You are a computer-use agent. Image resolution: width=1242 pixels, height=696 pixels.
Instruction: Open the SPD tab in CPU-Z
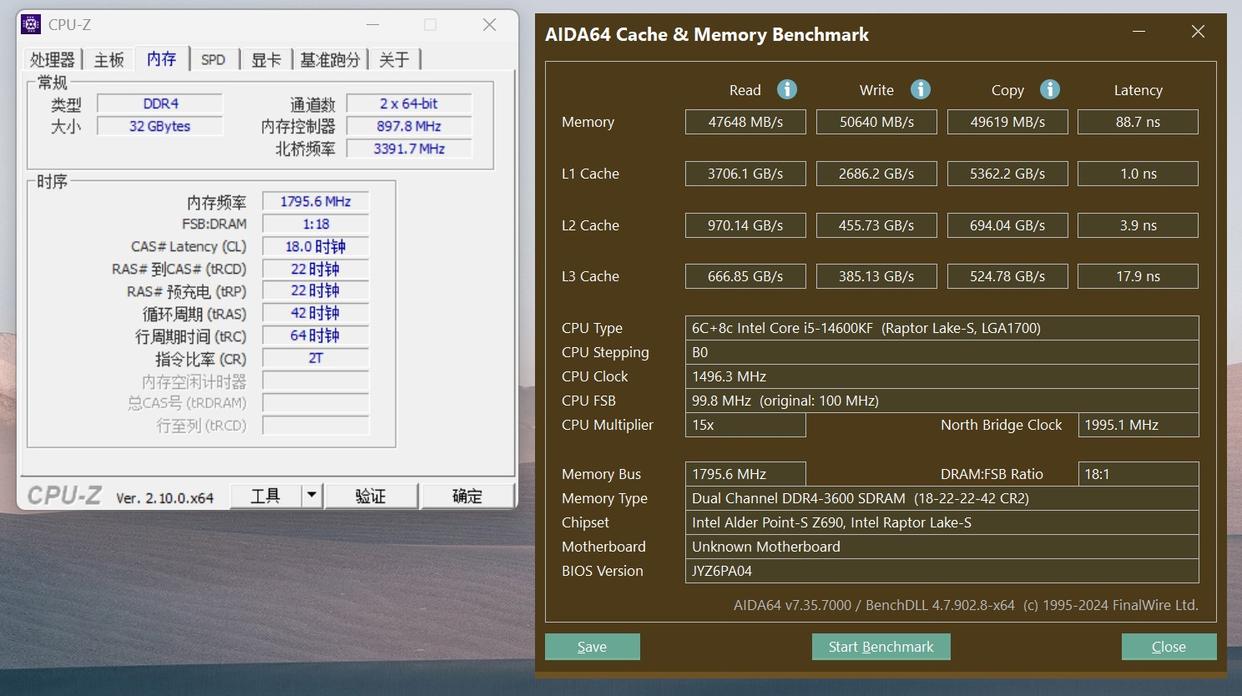213,60
